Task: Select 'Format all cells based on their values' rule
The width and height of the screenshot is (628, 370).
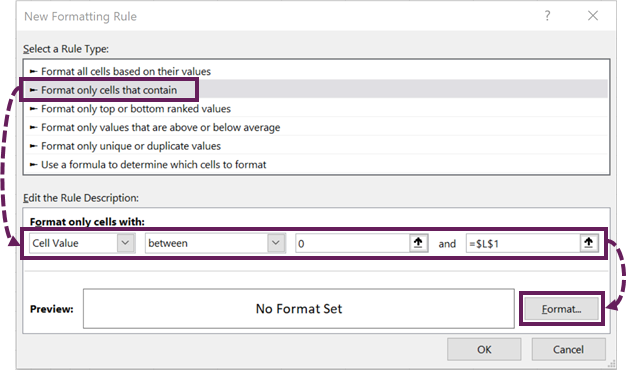Action: [316, 71]
